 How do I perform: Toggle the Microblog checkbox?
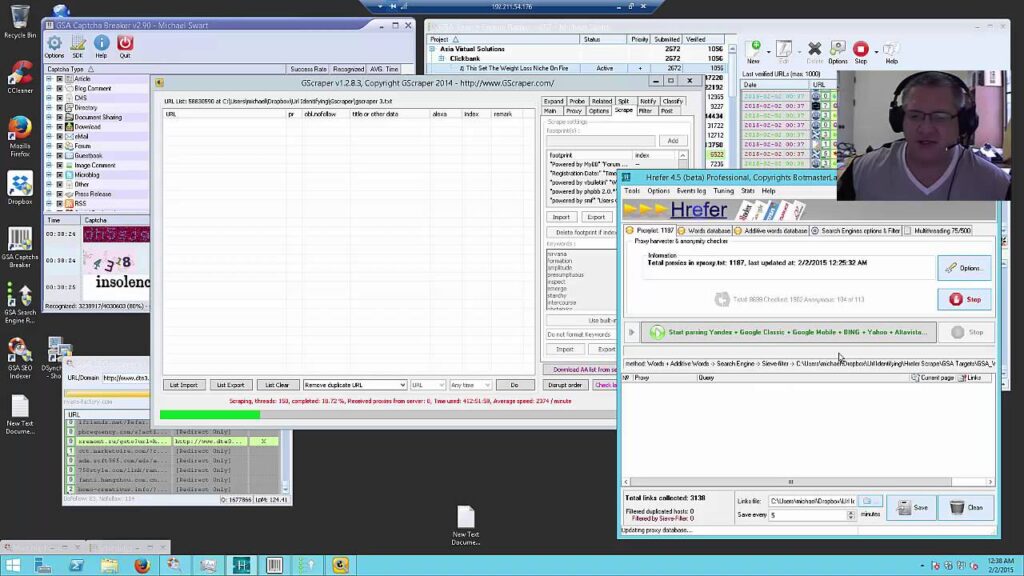(x=59, y=175)
